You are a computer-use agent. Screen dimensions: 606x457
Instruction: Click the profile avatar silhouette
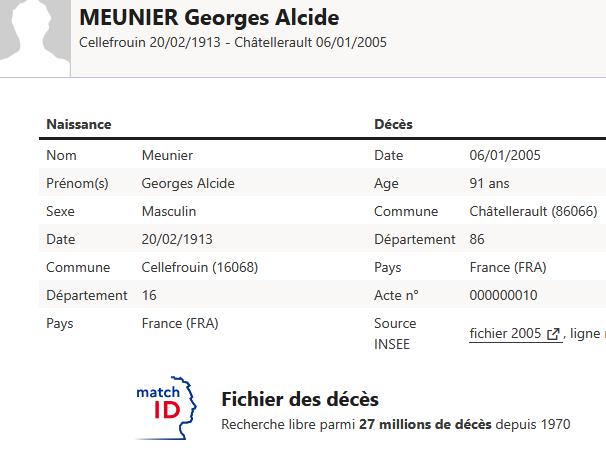click(34, 30)
